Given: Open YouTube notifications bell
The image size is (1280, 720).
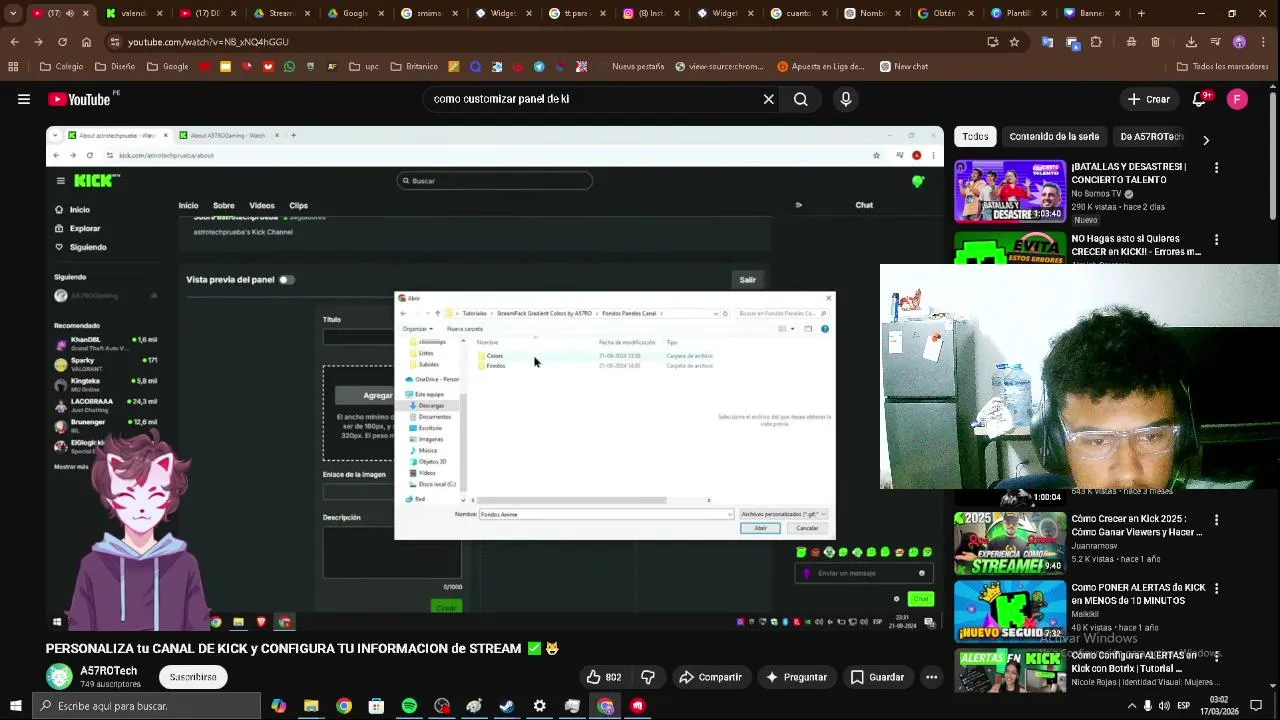Looking at the screenshot, I should pos(1199,99).
